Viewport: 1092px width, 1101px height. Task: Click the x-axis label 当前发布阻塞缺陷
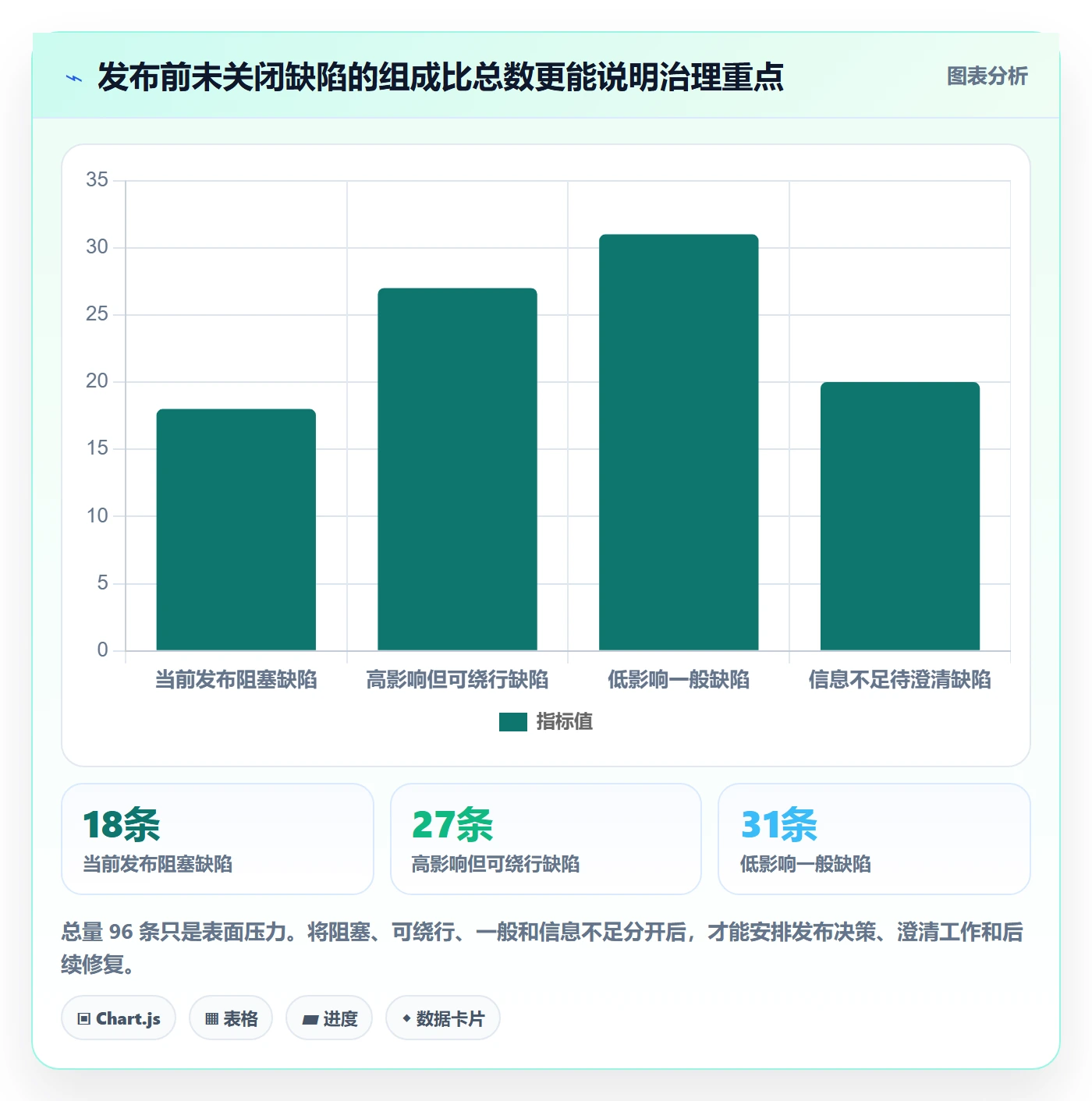pos(236,680)
